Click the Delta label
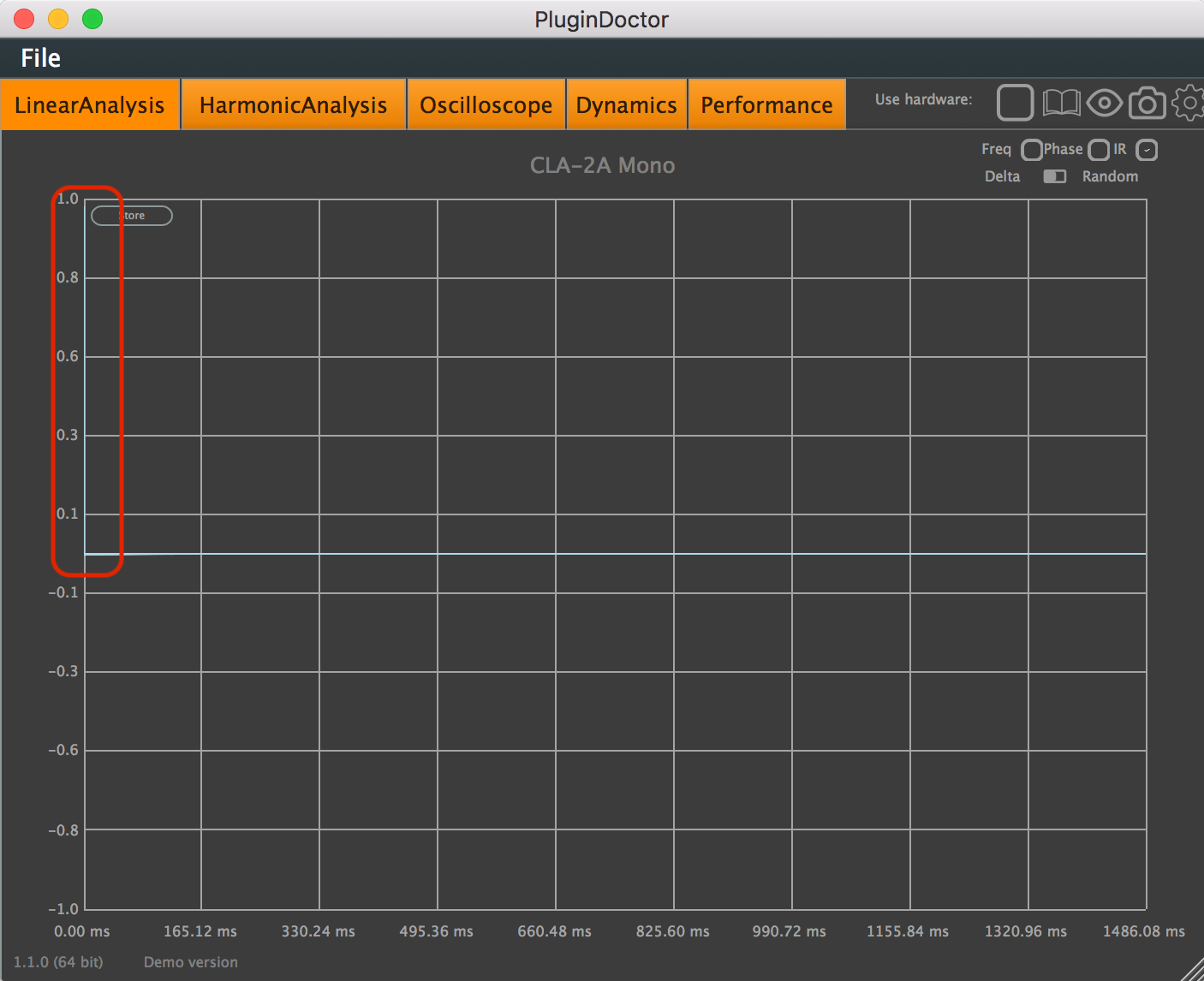This screenshot has height=981, width=1204. 1002,176
